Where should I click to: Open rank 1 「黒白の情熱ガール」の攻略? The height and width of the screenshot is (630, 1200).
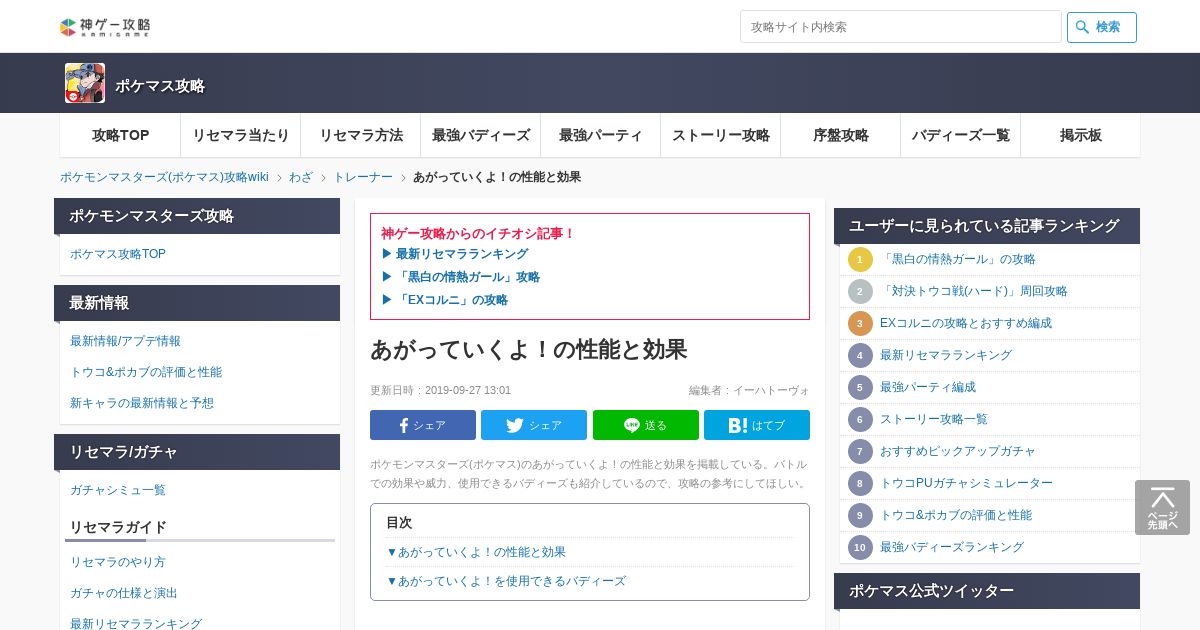(x=958, y=259)
